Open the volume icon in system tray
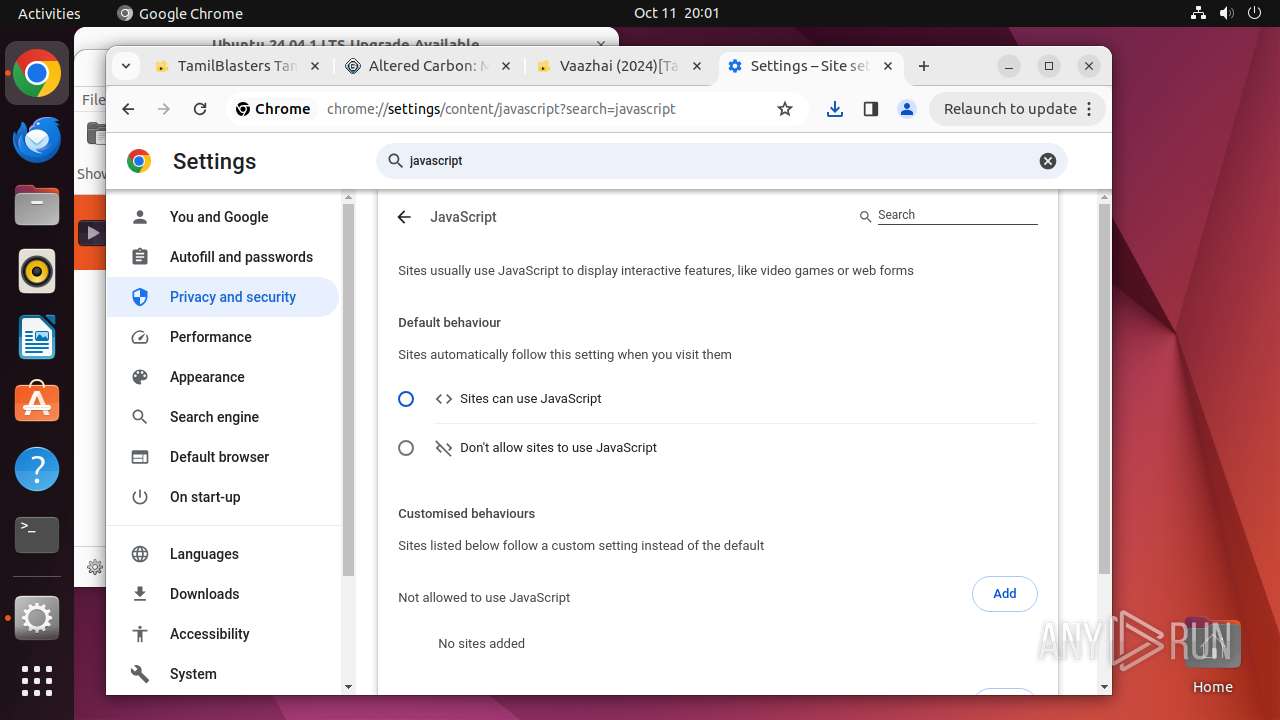 [1226, 13]
